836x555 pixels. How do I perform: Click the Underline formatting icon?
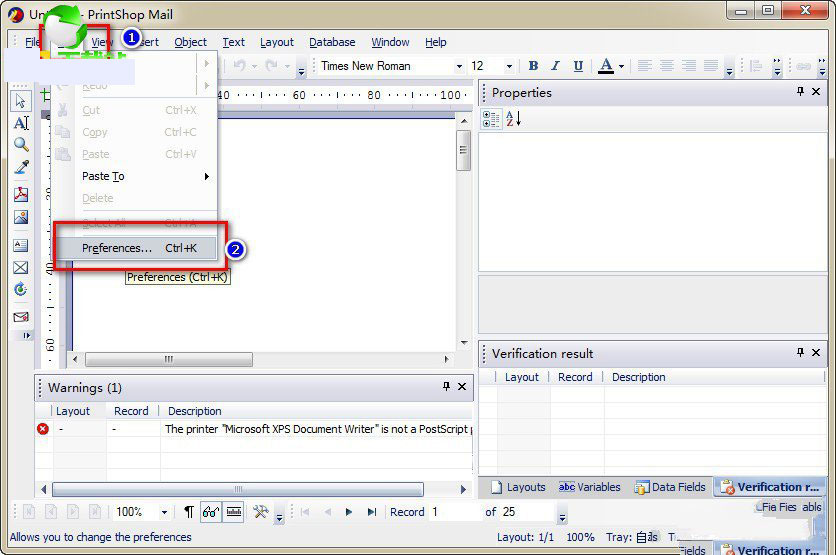pos(578,66)
